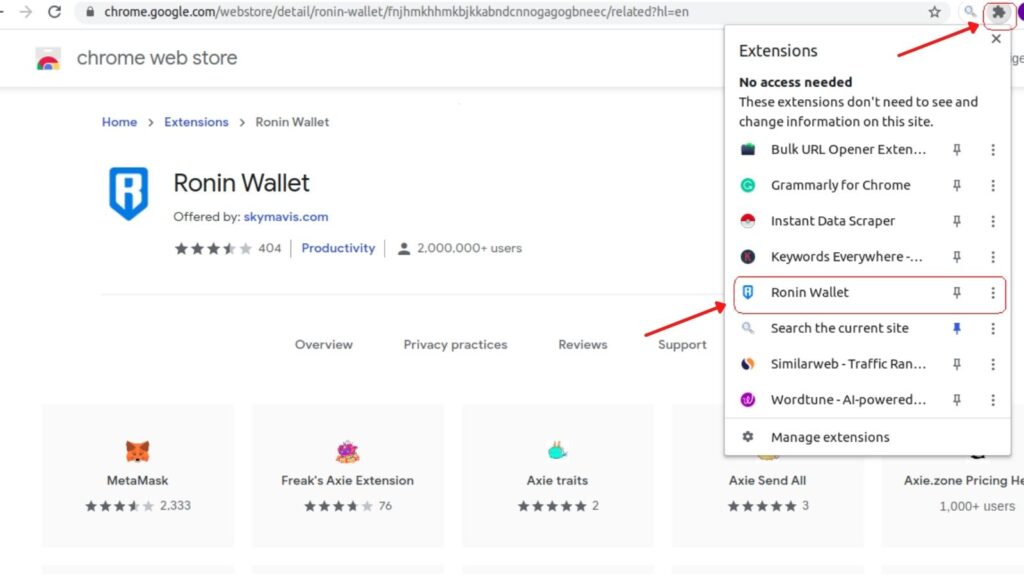Viewport: 1024px width, 576px height.
Task: Open Instant Data Scraper extension
Action: click(x=833, y=221)
